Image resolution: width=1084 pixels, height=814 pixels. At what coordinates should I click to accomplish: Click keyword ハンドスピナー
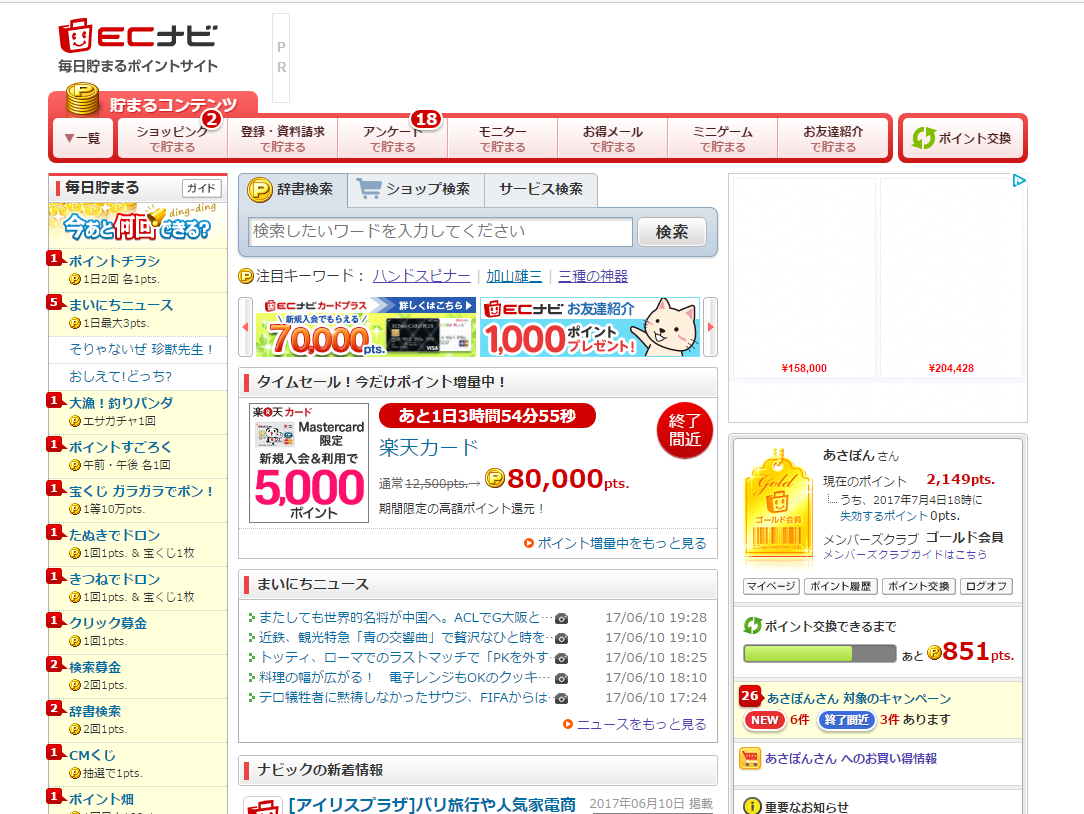tap(422, 276)
